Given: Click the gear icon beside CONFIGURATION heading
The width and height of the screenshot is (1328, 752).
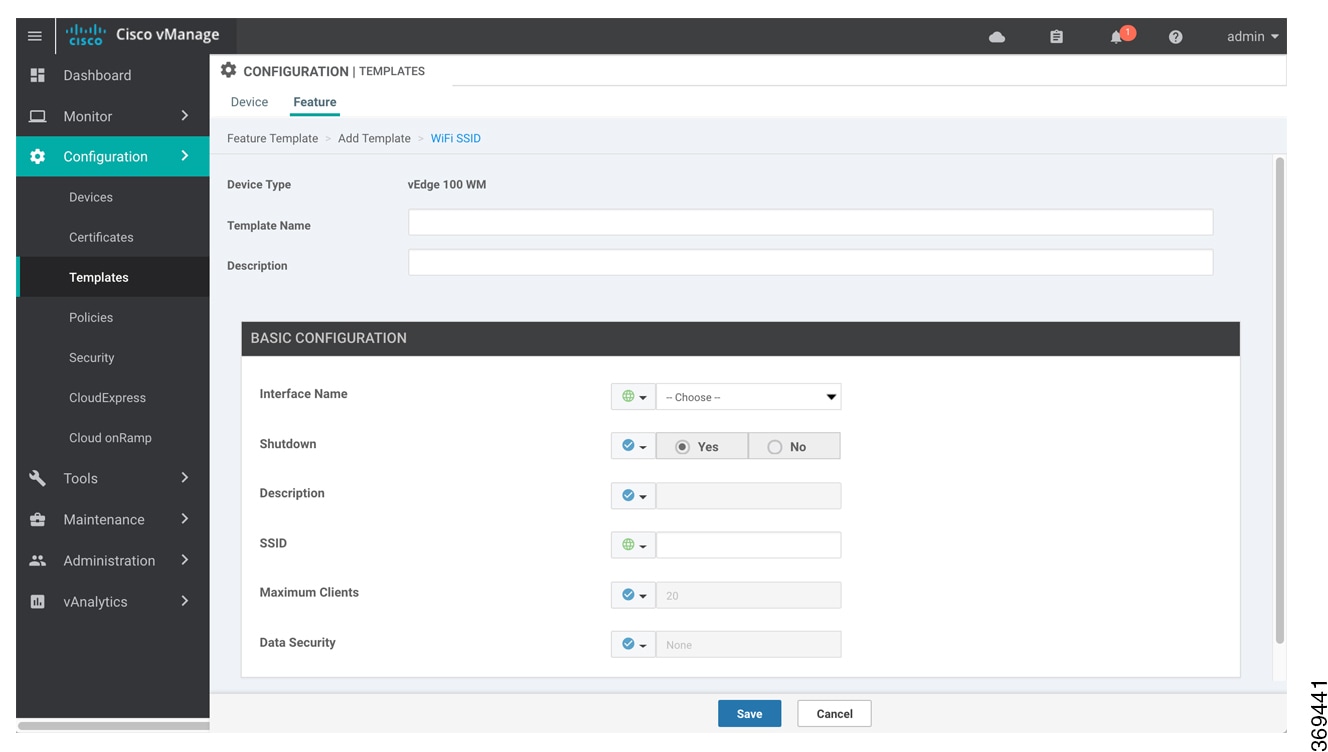Looking at the screenshot, I should point(228,70).
